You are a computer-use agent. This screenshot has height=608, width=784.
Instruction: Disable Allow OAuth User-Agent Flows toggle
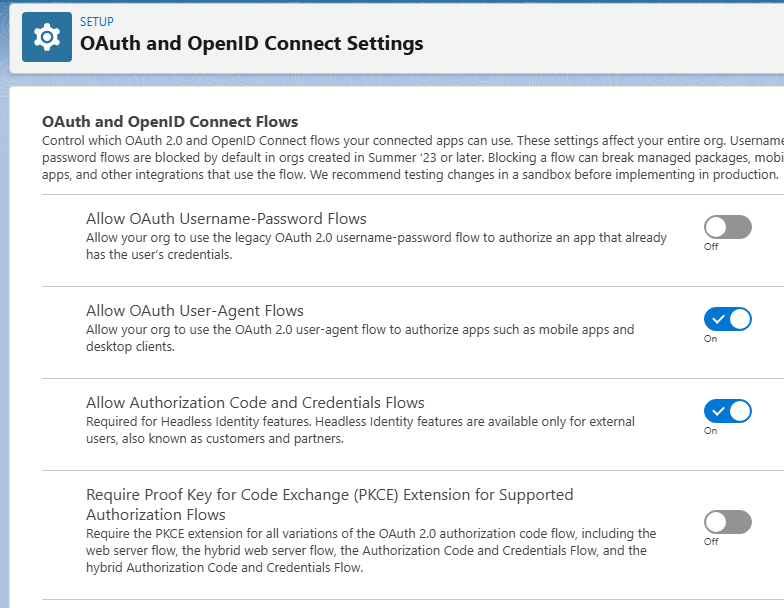pos(727,319)
